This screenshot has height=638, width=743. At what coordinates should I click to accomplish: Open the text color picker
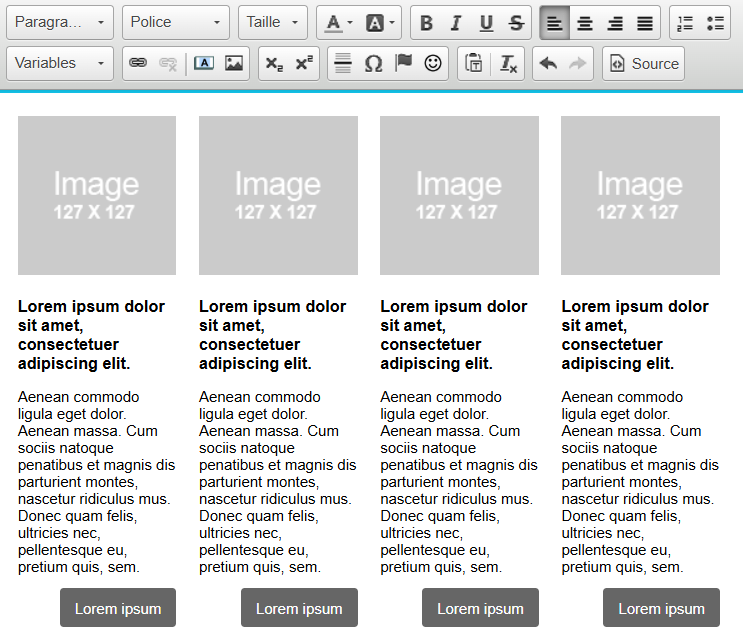click(x=337, y=23)
